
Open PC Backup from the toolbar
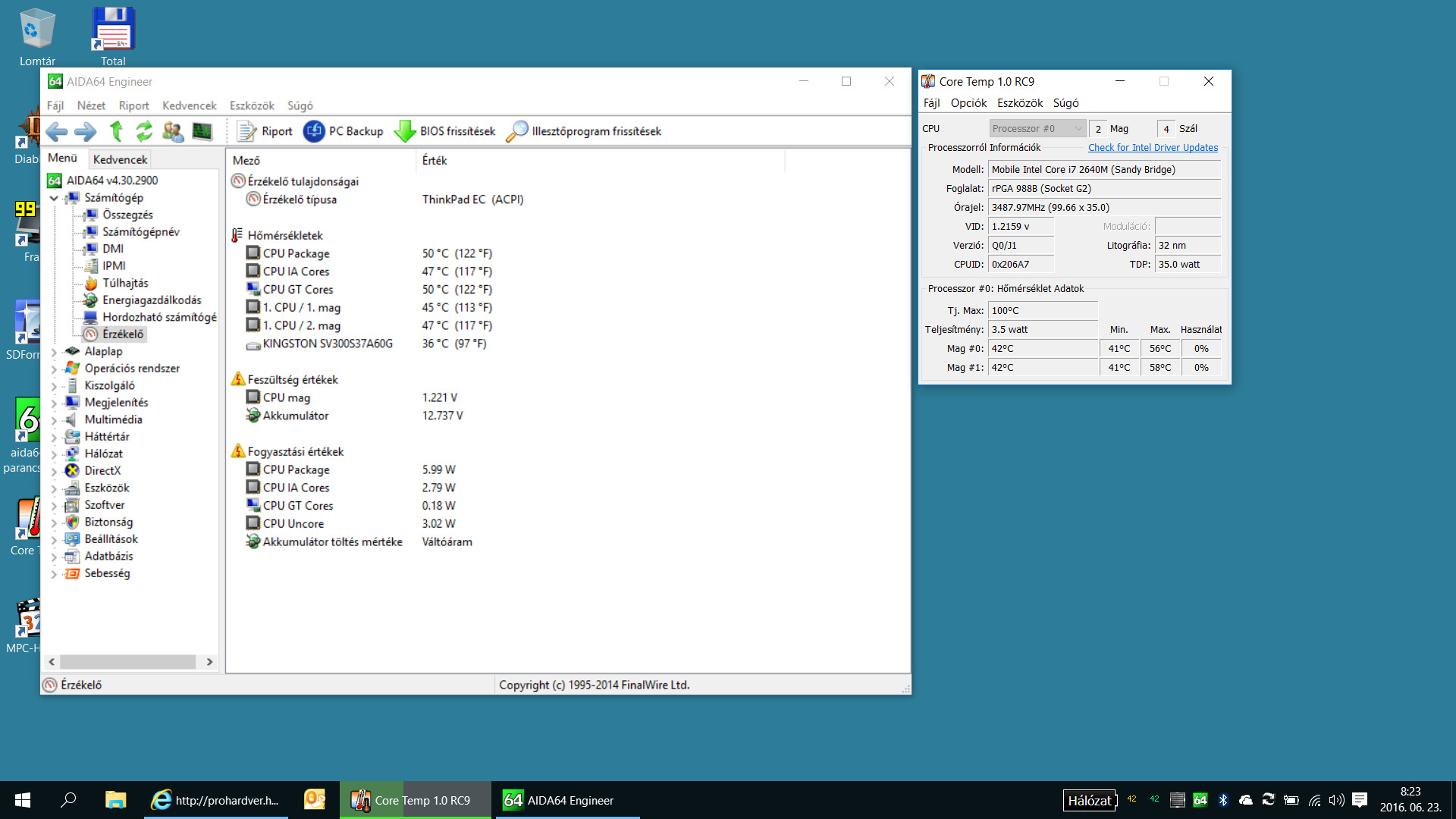[x=344, y=131]
